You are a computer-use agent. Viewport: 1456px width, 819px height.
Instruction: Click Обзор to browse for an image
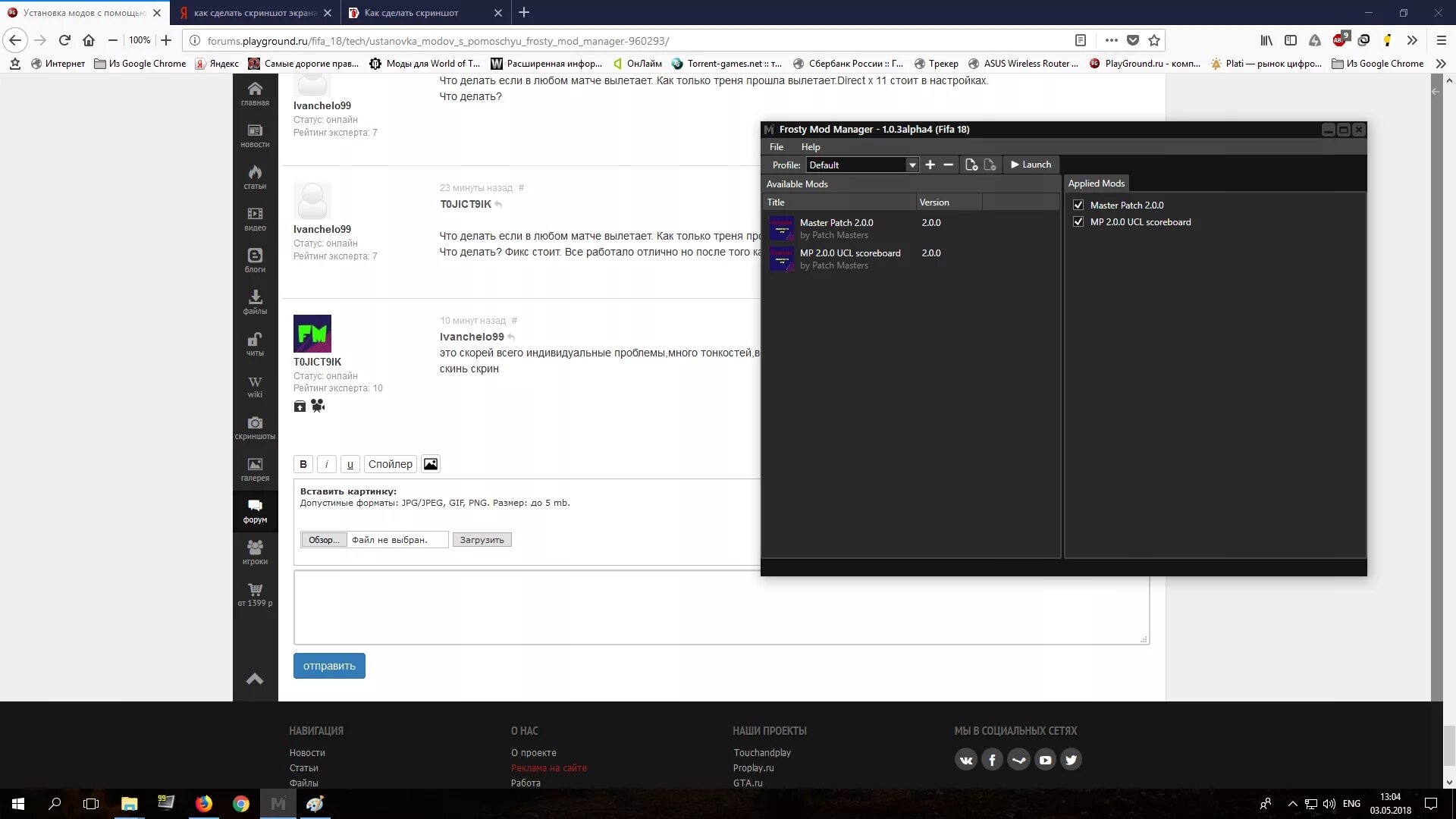pyautogui.click(x=324, y=540)
